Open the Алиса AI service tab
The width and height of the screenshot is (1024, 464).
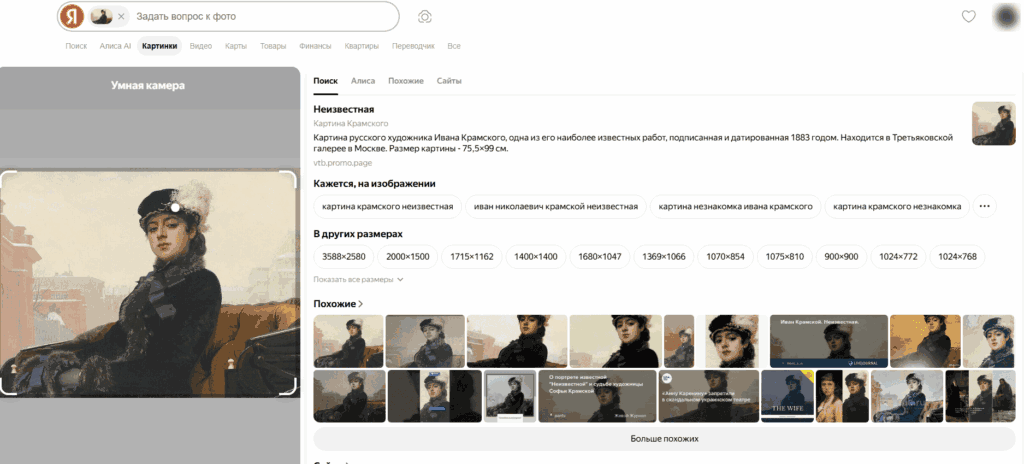(x=115, y=46)
